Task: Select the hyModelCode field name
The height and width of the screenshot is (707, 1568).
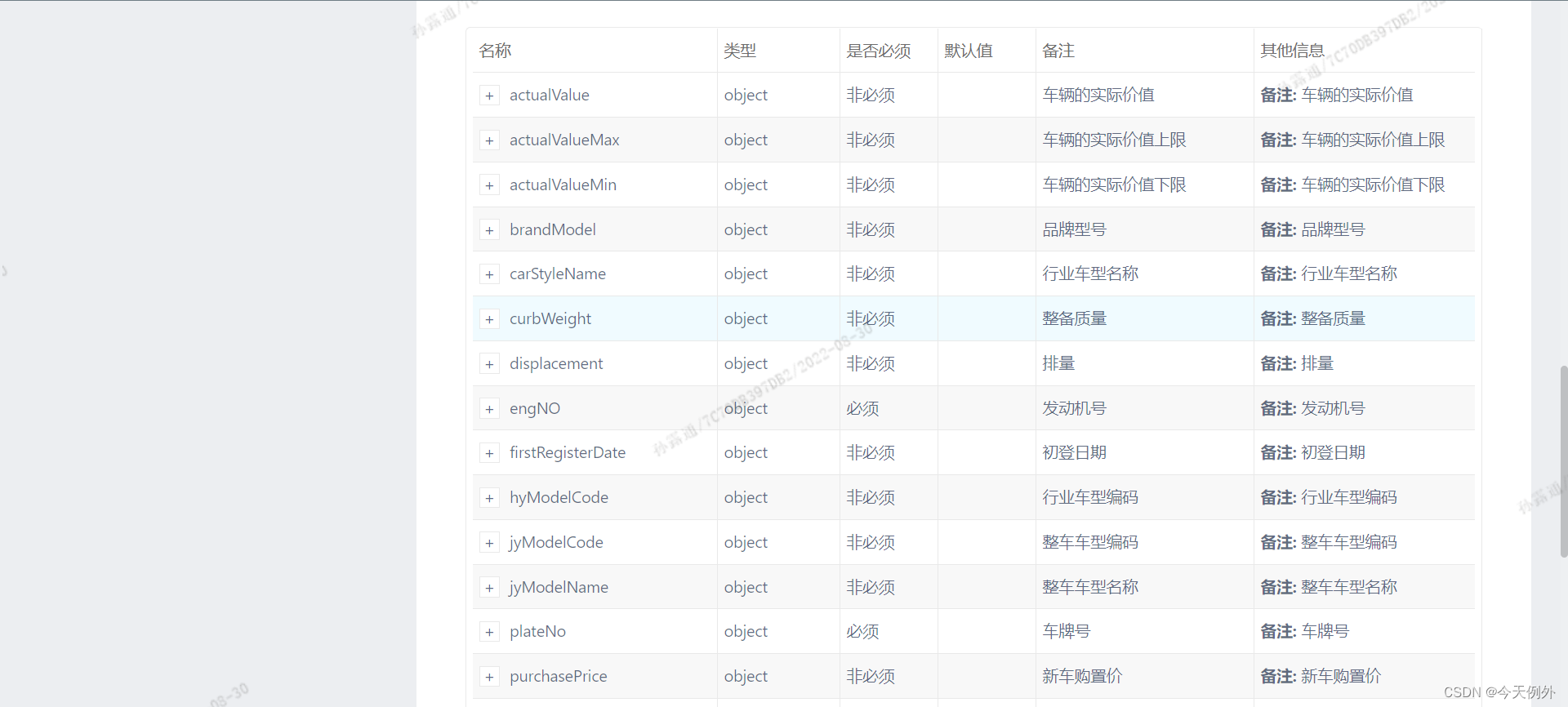Action: tap(559, 497)
